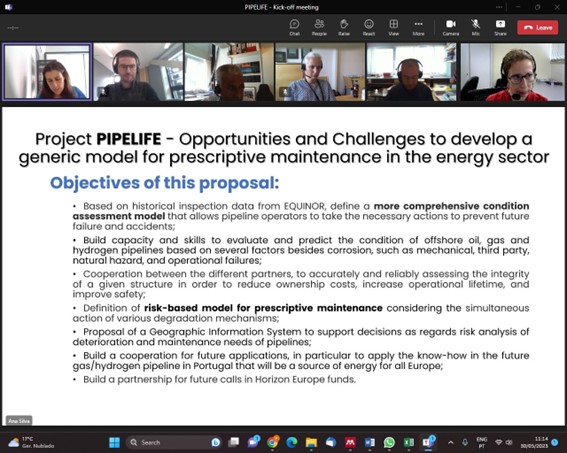Unmute the Mic
This screenshot has width=567, height=453.
coord(475,27)
